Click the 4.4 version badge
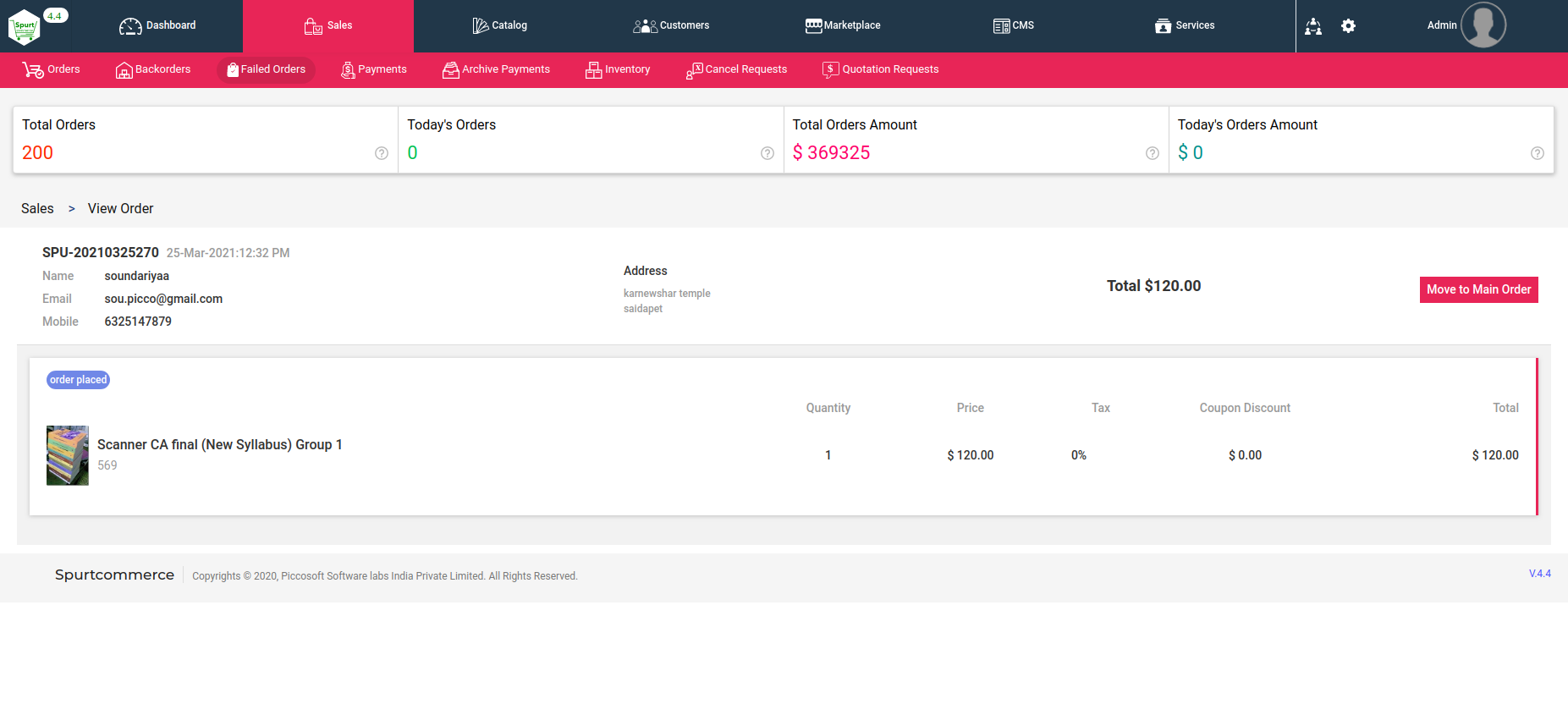1568x715 pixels. [x=55, y=15]
